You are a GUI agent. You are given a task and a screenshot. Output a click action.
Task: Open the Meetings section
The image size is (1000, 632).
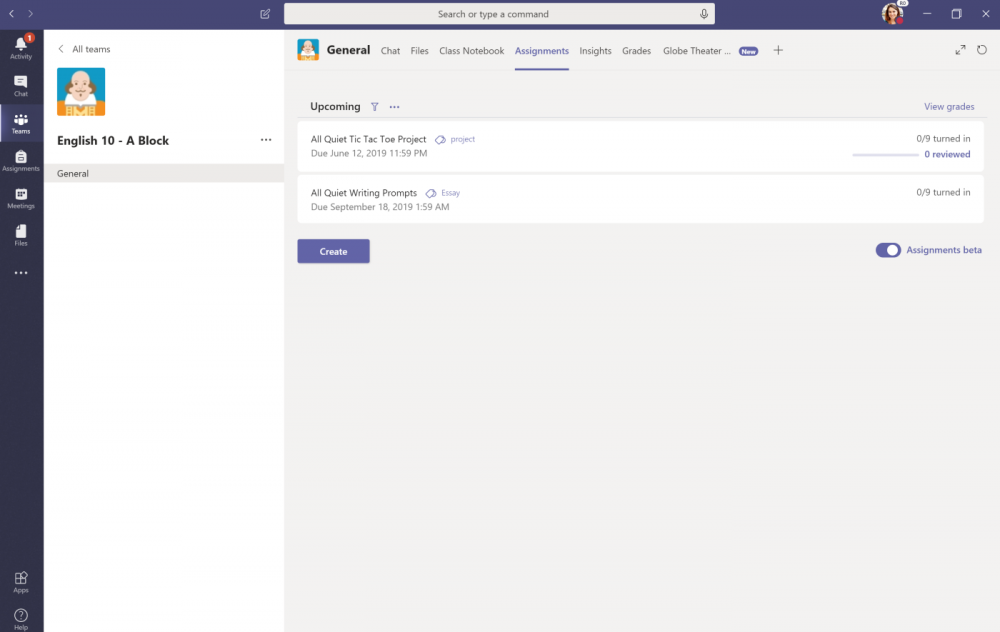[x=21, y=198]
